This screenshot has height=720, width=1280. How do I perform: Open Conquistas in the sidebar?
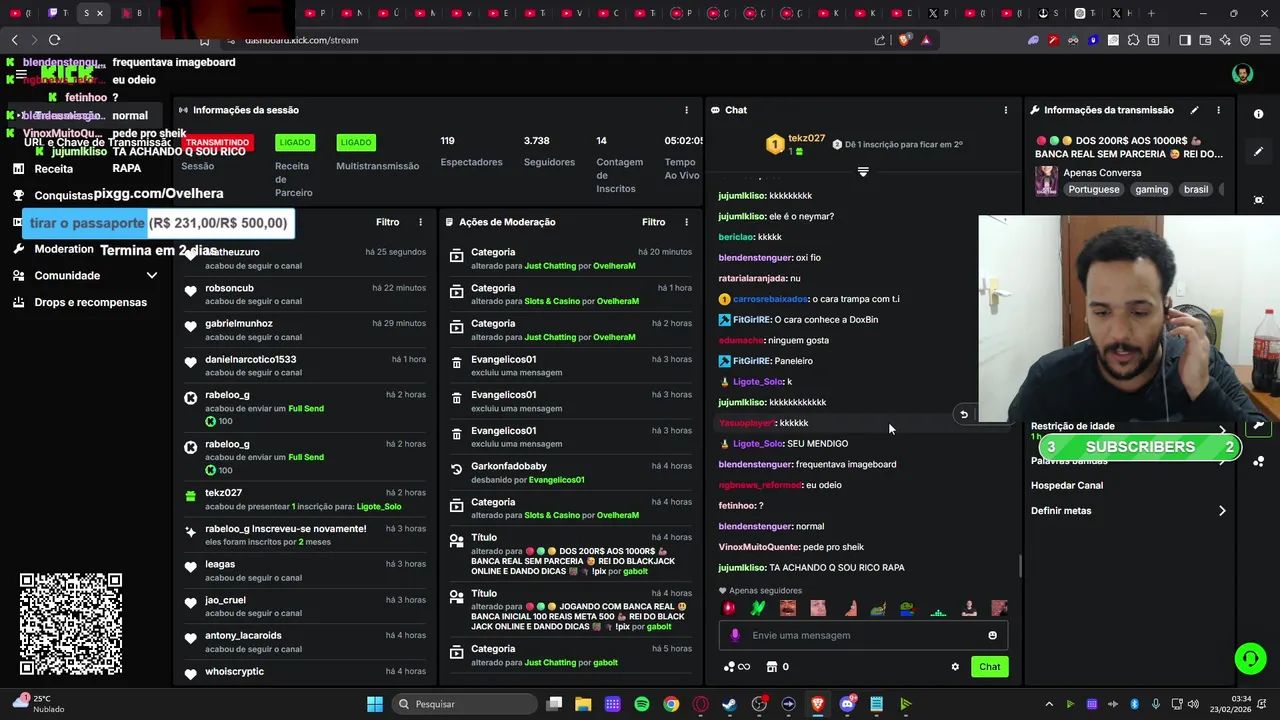(64, 196)
